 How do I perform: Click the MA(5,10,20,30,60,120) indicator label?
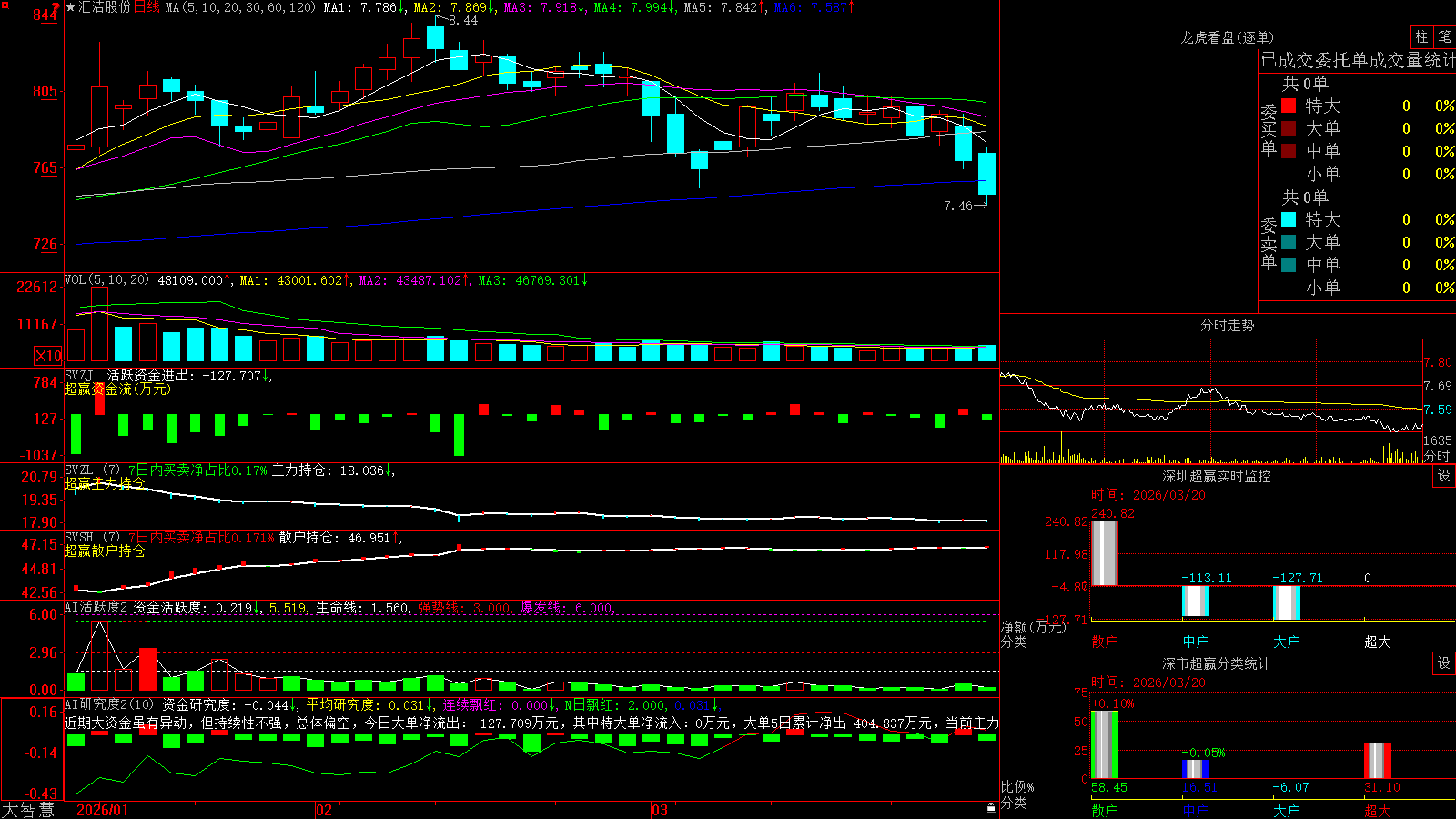coord(240,7)
